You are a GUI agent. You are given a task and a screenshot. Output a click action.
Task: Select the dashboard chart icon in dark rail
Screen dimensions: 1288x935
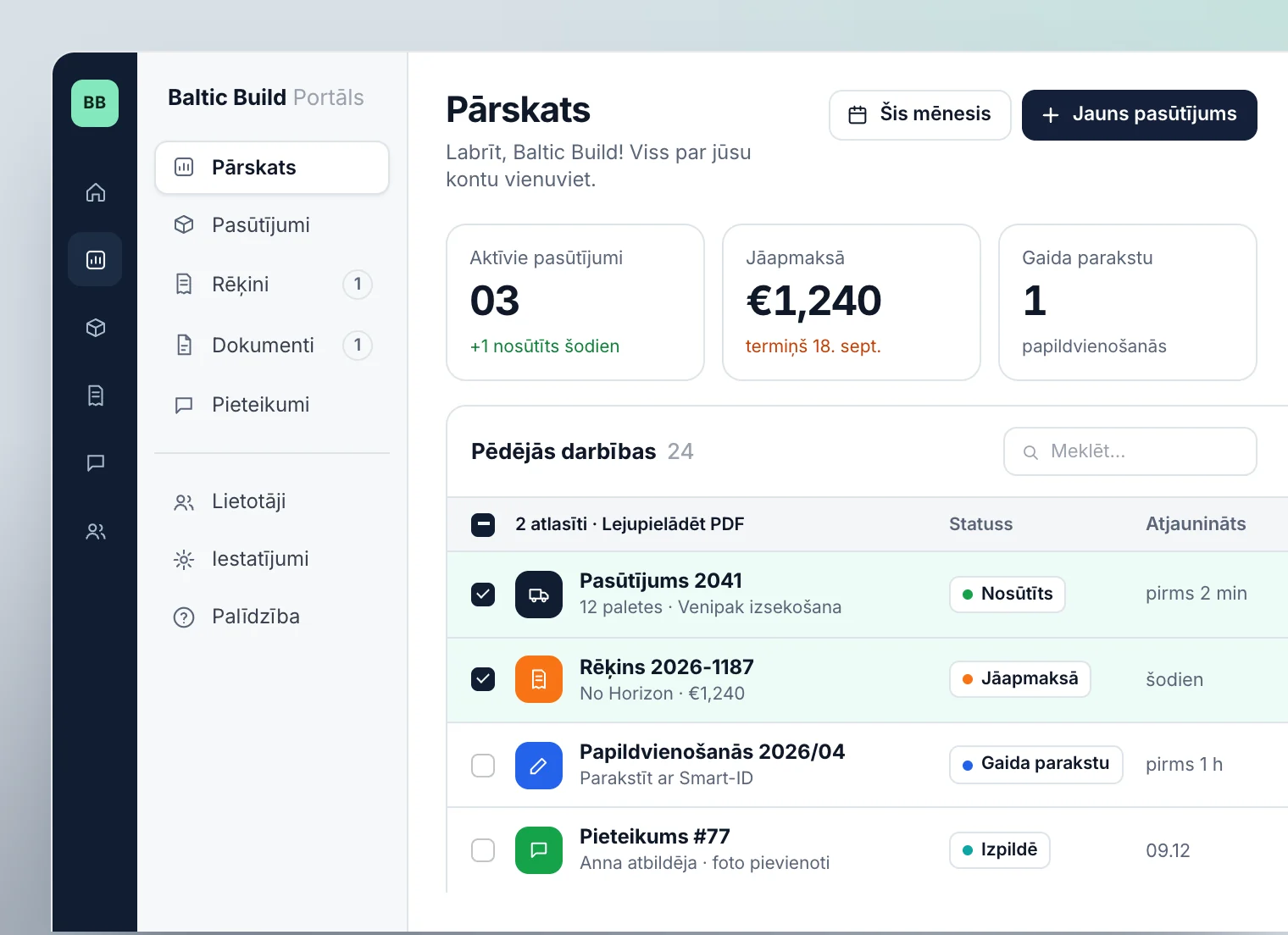(95, 259)
